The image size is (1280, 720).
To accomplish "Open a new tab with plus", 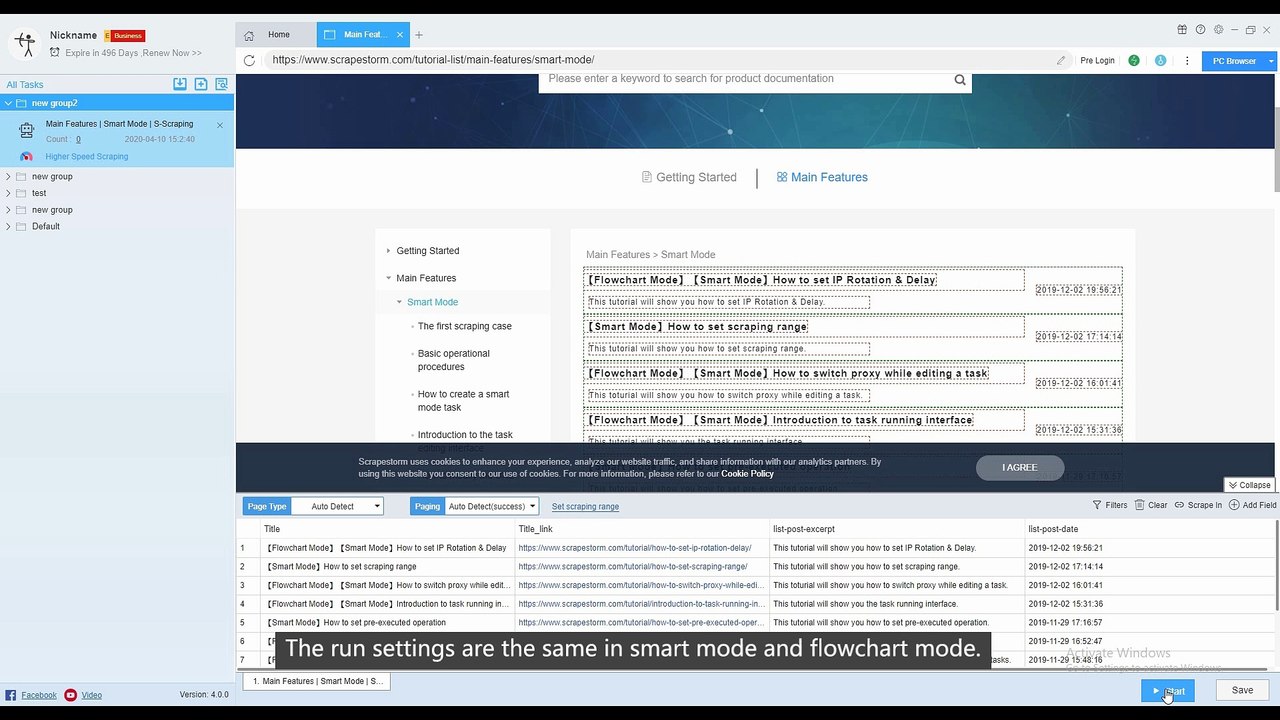I will click(x=419, y=35).
